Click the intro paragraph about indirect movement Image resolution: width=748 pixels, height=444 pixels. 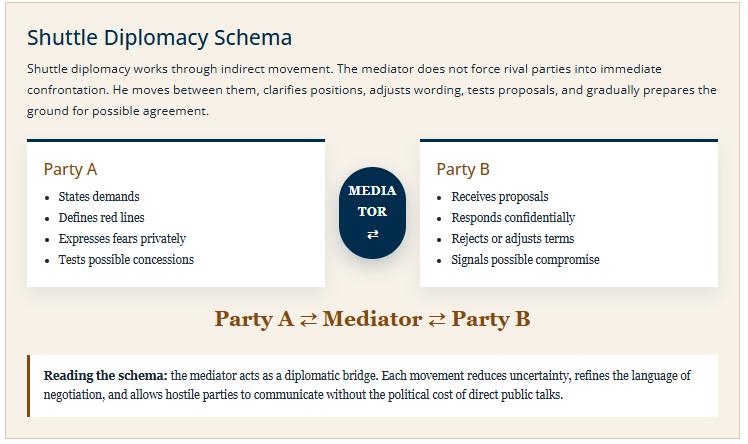(x=372, y=90)
